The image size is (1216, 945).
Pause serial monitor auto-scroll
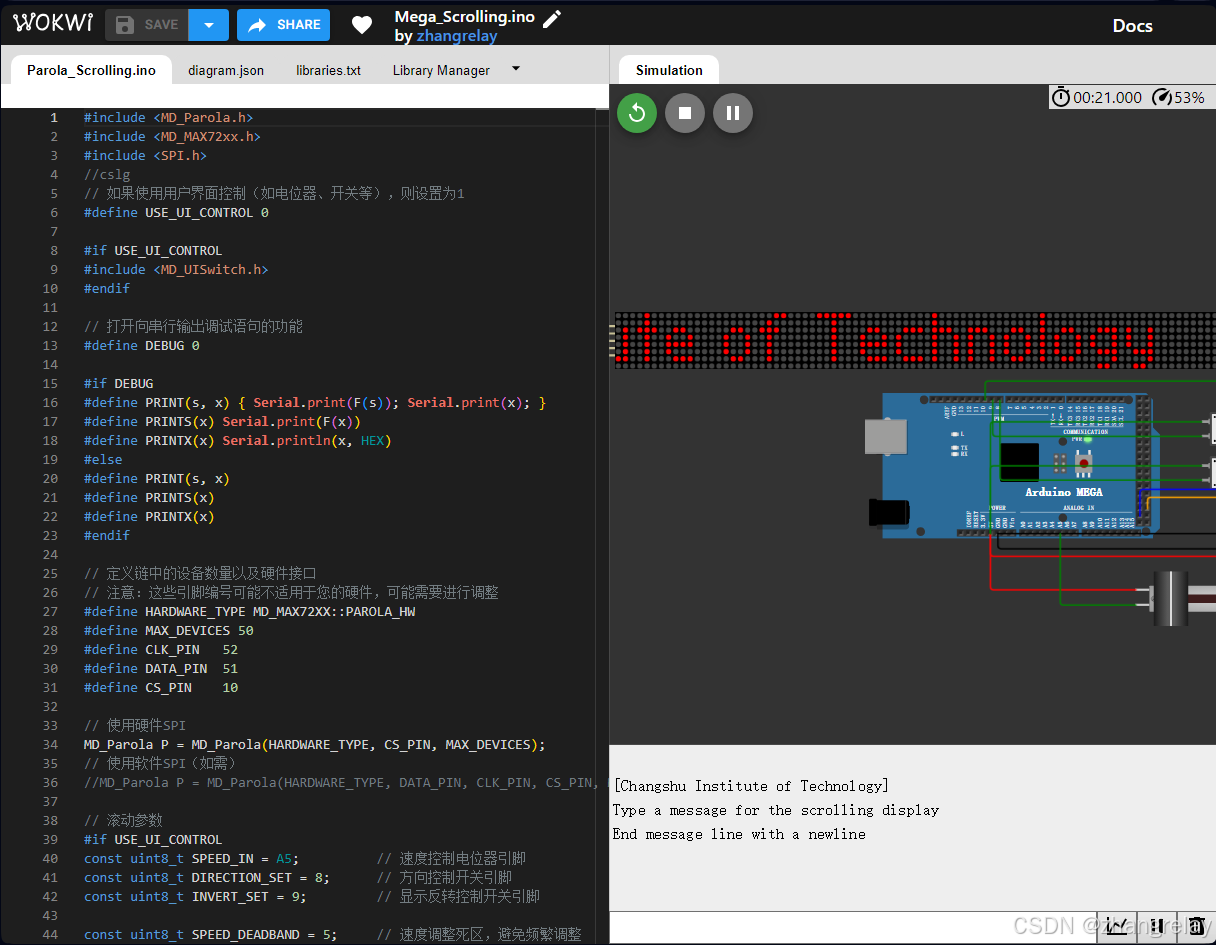pyautogui.click(x=1157, y=927)
